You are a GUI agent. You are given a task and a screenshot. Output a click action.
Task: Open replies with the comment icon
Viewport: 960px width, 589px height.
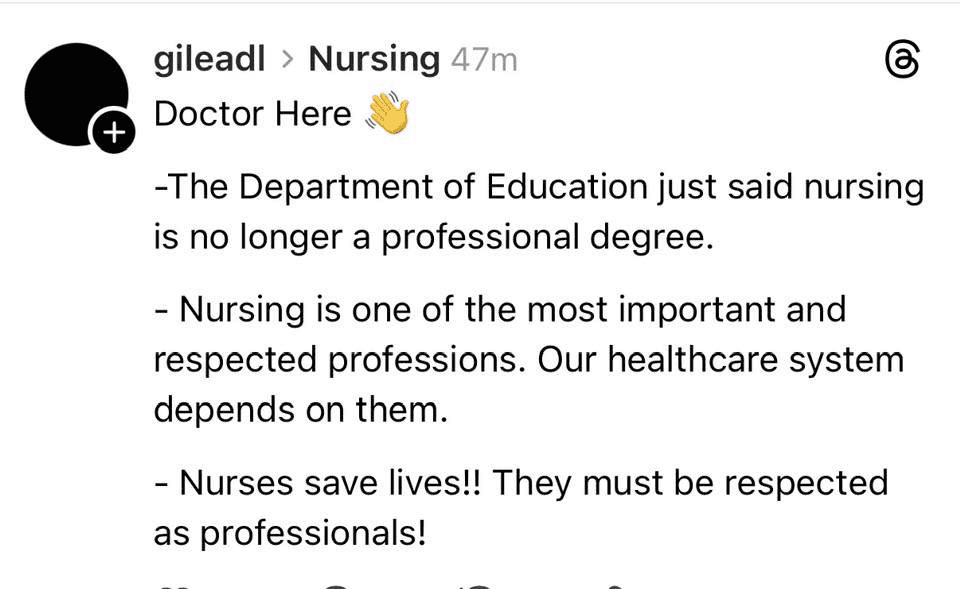[x=340, y=584]
